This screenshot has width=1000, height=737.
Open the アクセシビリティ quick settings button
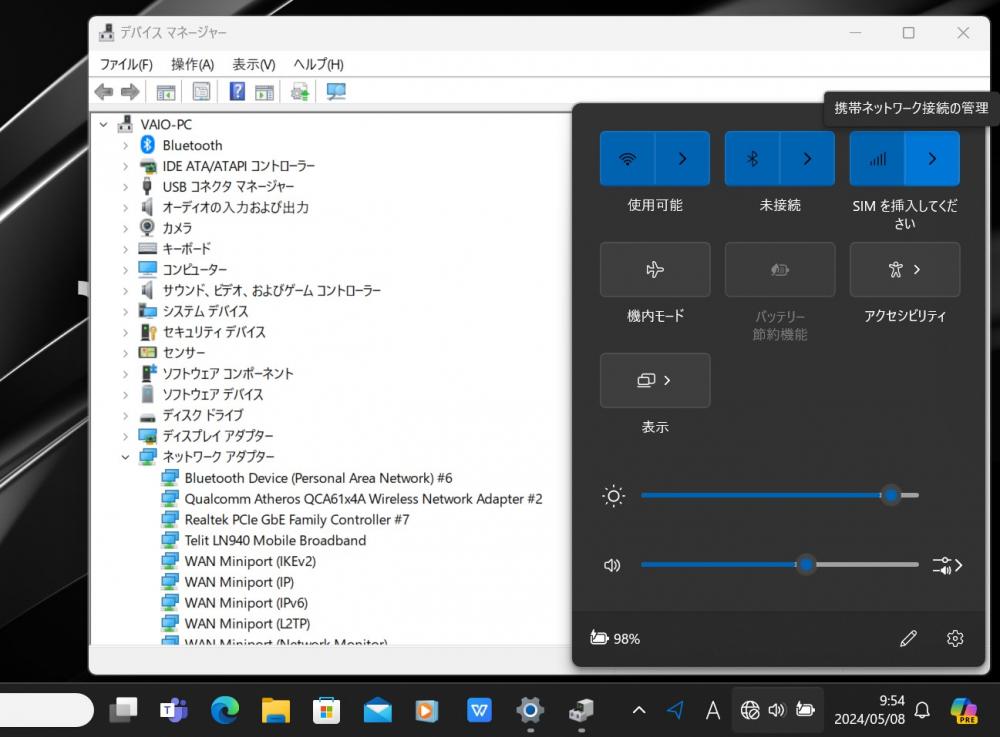coord(904,270)
